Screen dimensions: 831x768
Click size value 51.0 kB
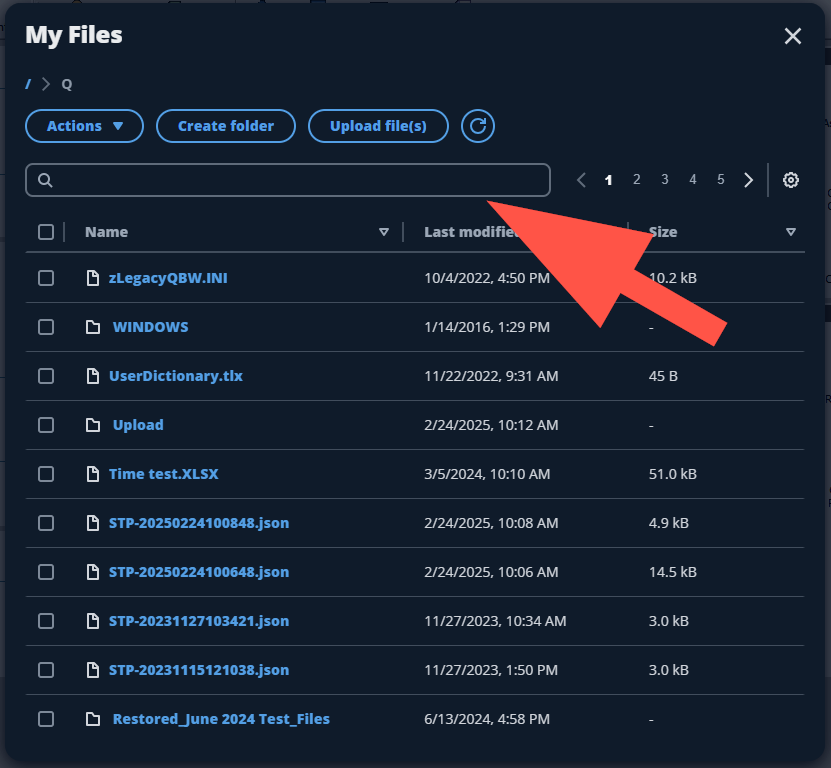[x=673, y=474]
